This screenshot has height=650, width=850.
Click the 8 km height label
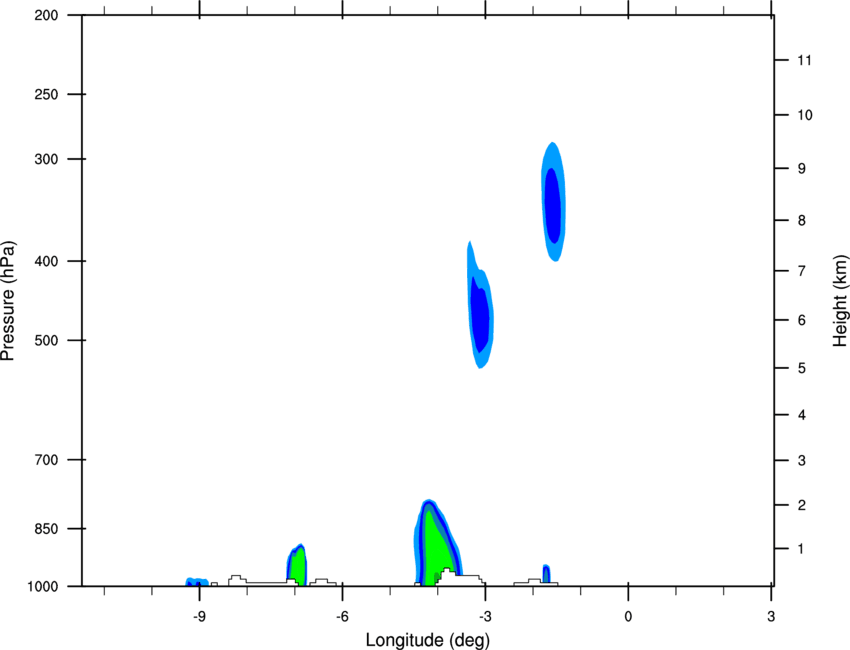(x=802, y=221)
